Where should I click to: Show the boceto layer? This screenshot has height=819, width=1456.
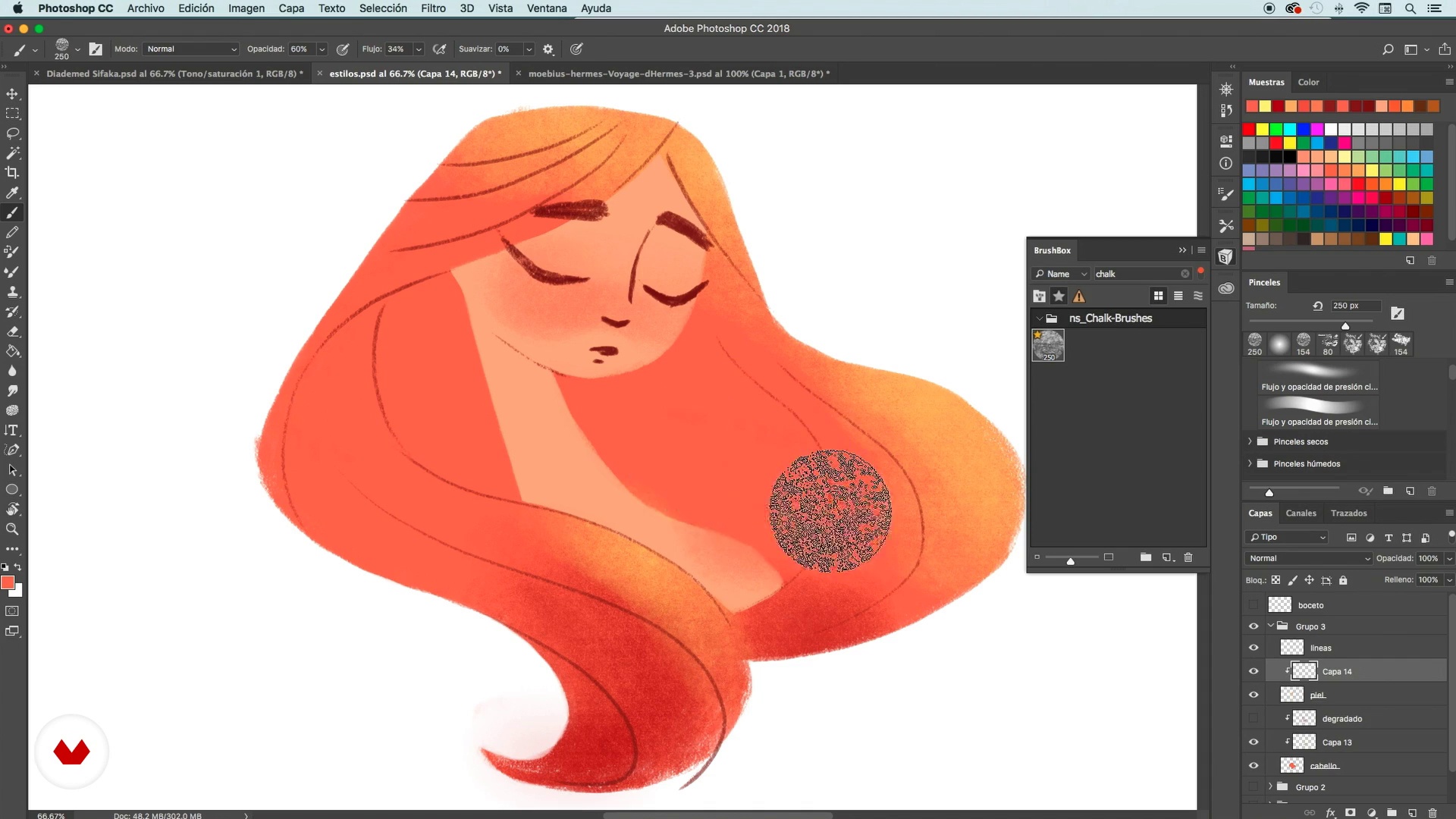coord(1254,605)
